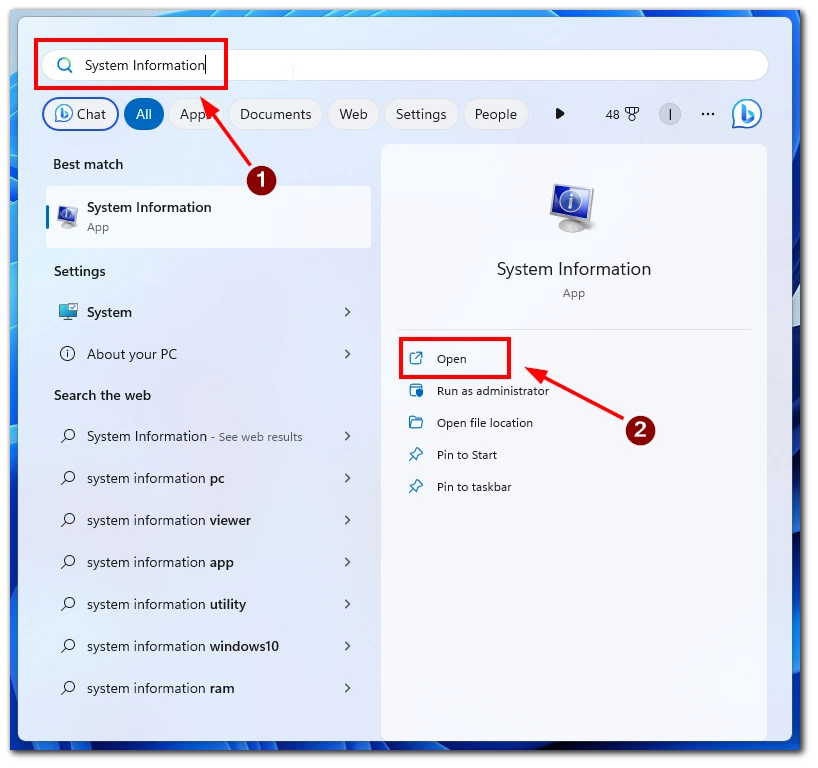Click the Bing icon at top right

(x=747, y=114)
